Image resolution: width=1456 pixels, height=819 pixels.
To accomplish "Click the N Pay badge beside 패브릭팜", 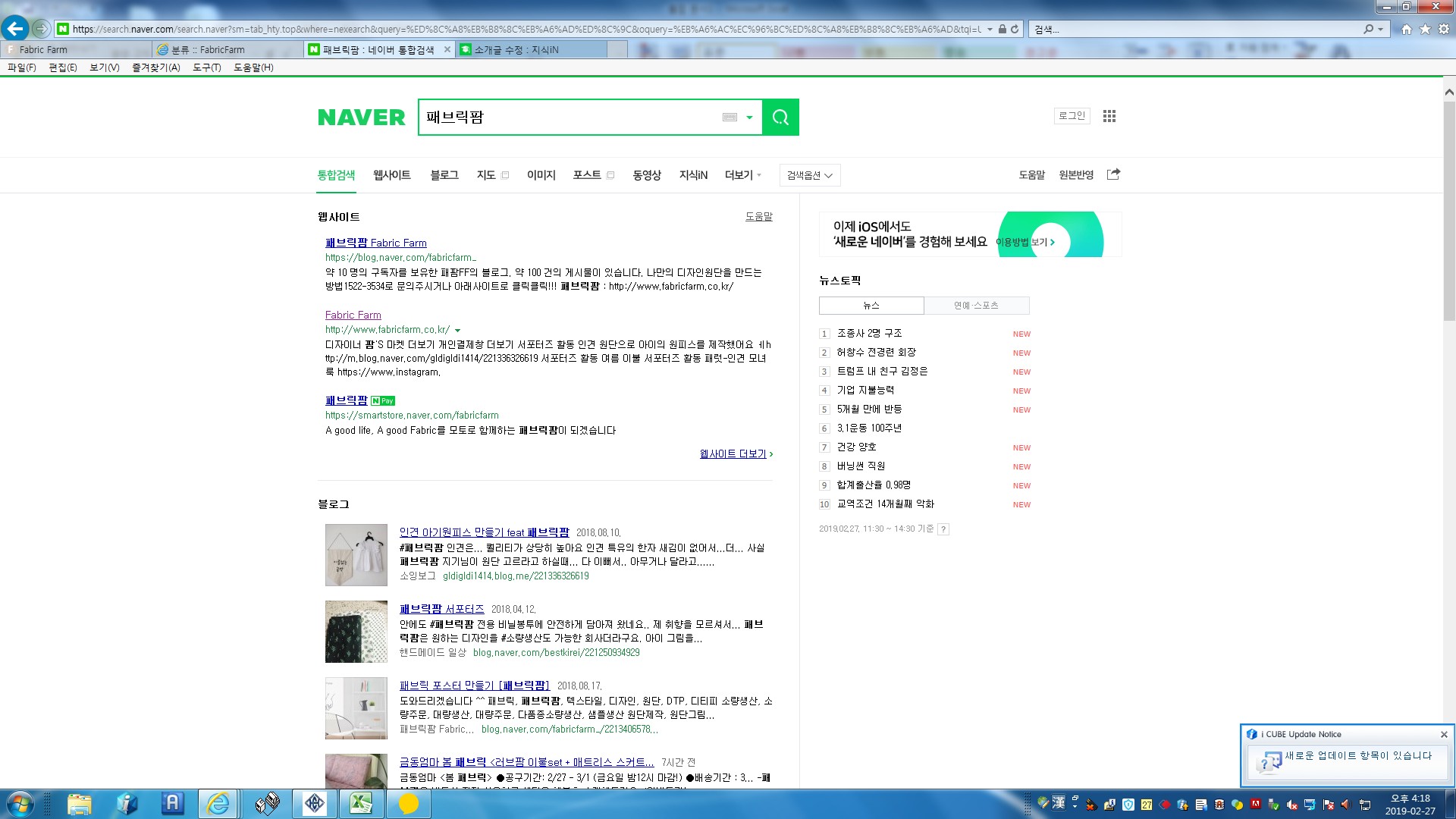I will click(383, 400).
